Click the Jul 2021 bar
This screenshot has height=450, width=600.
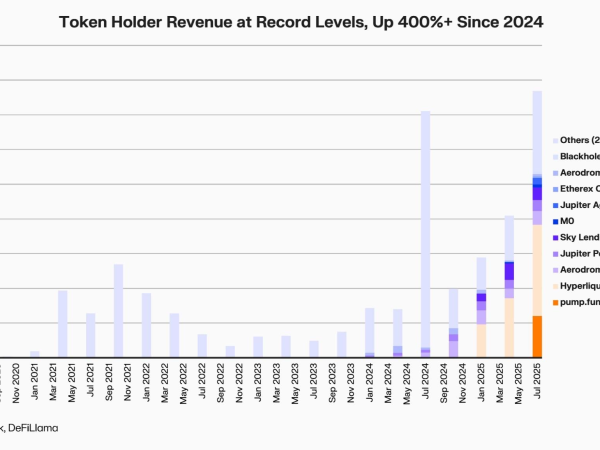point(91,335)
